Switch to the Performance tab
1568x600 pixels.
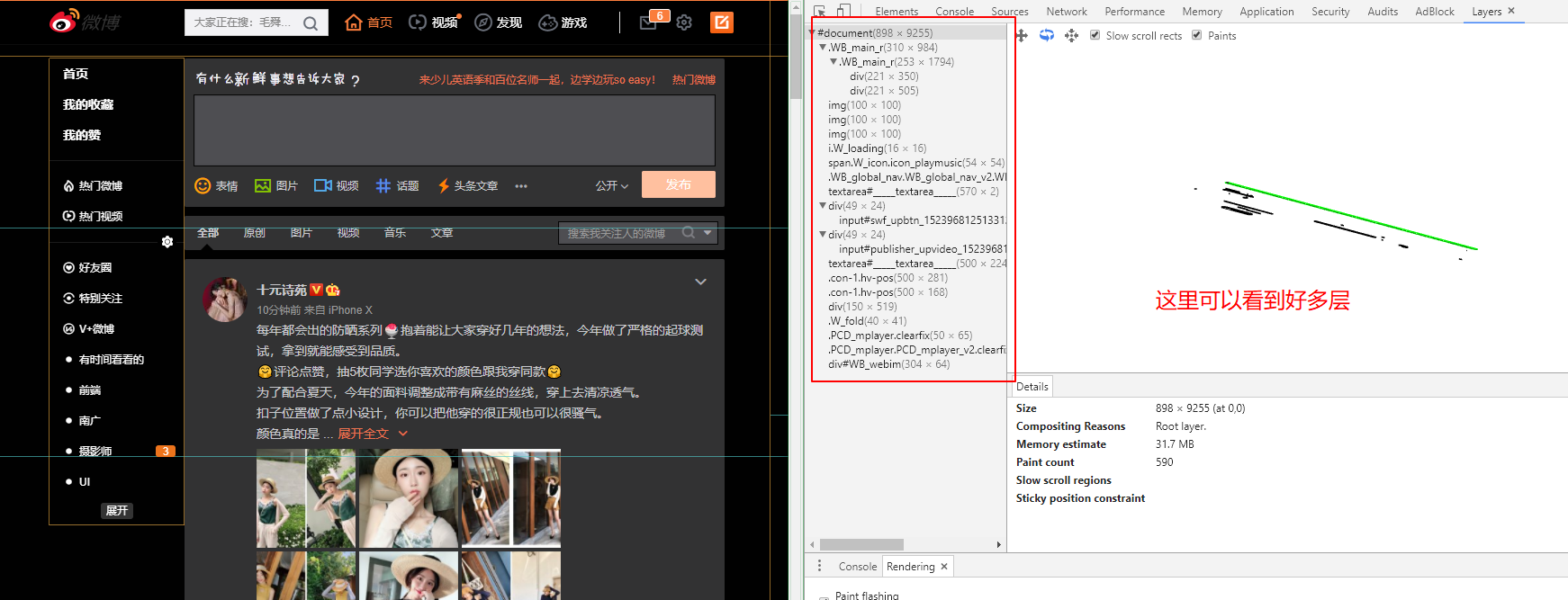pyautogui.click(x=1134, y=11)
